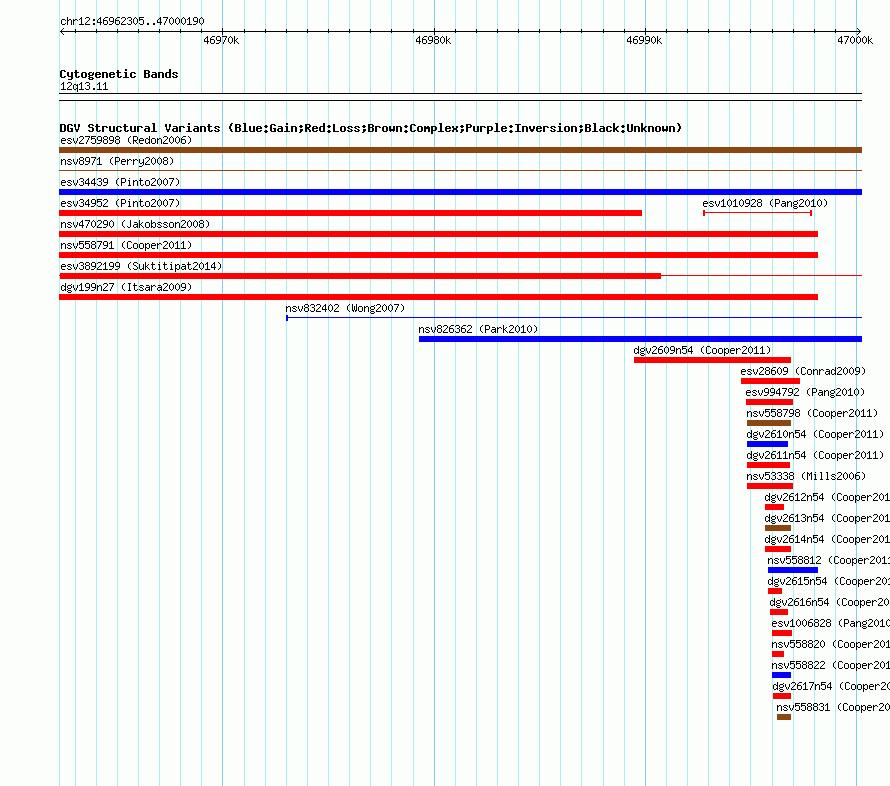This screenshot has width=890, height=786.
Task: Click the 47000k ruler position label
Action: coord(855,40)
